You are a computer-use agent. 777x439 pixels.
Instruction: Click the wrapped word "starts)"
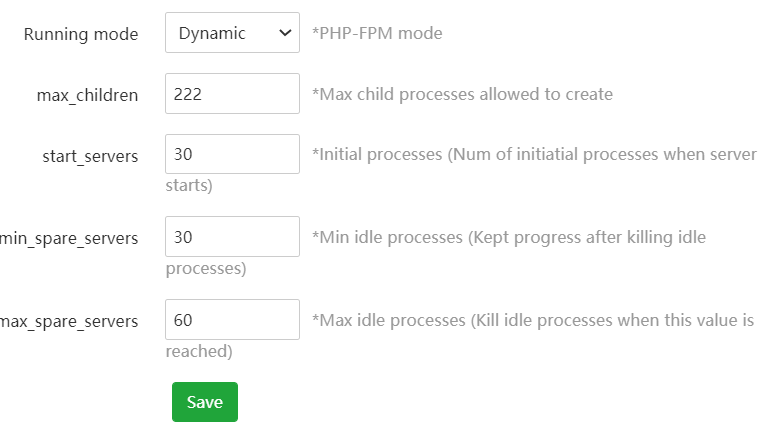(x=188, y=186)
